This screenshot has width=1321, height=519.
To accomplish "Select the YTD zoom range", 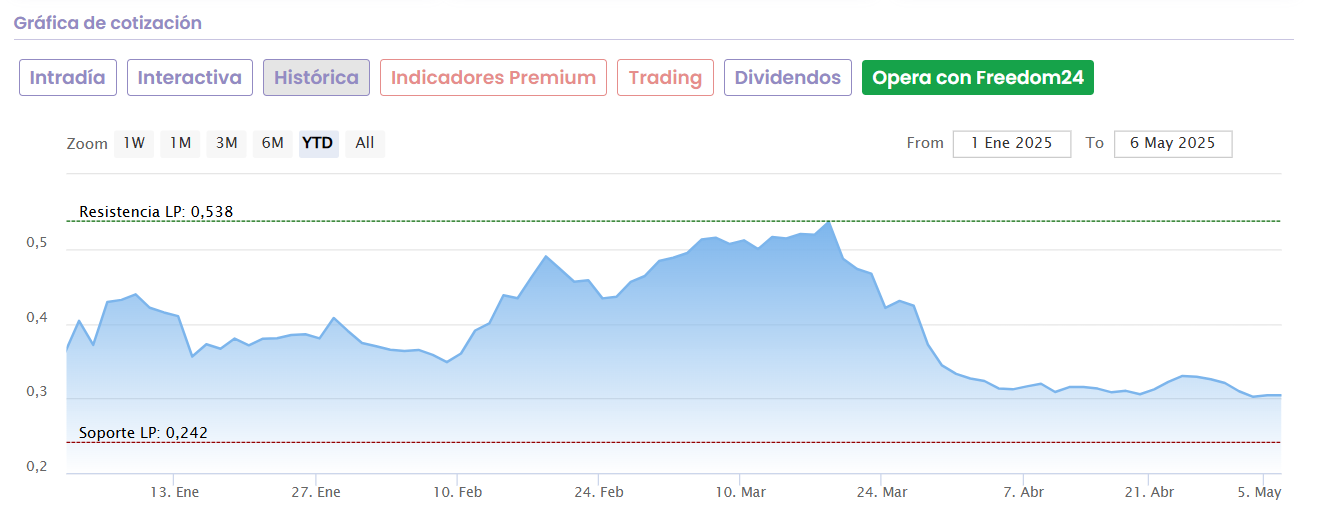I will 319,143.
